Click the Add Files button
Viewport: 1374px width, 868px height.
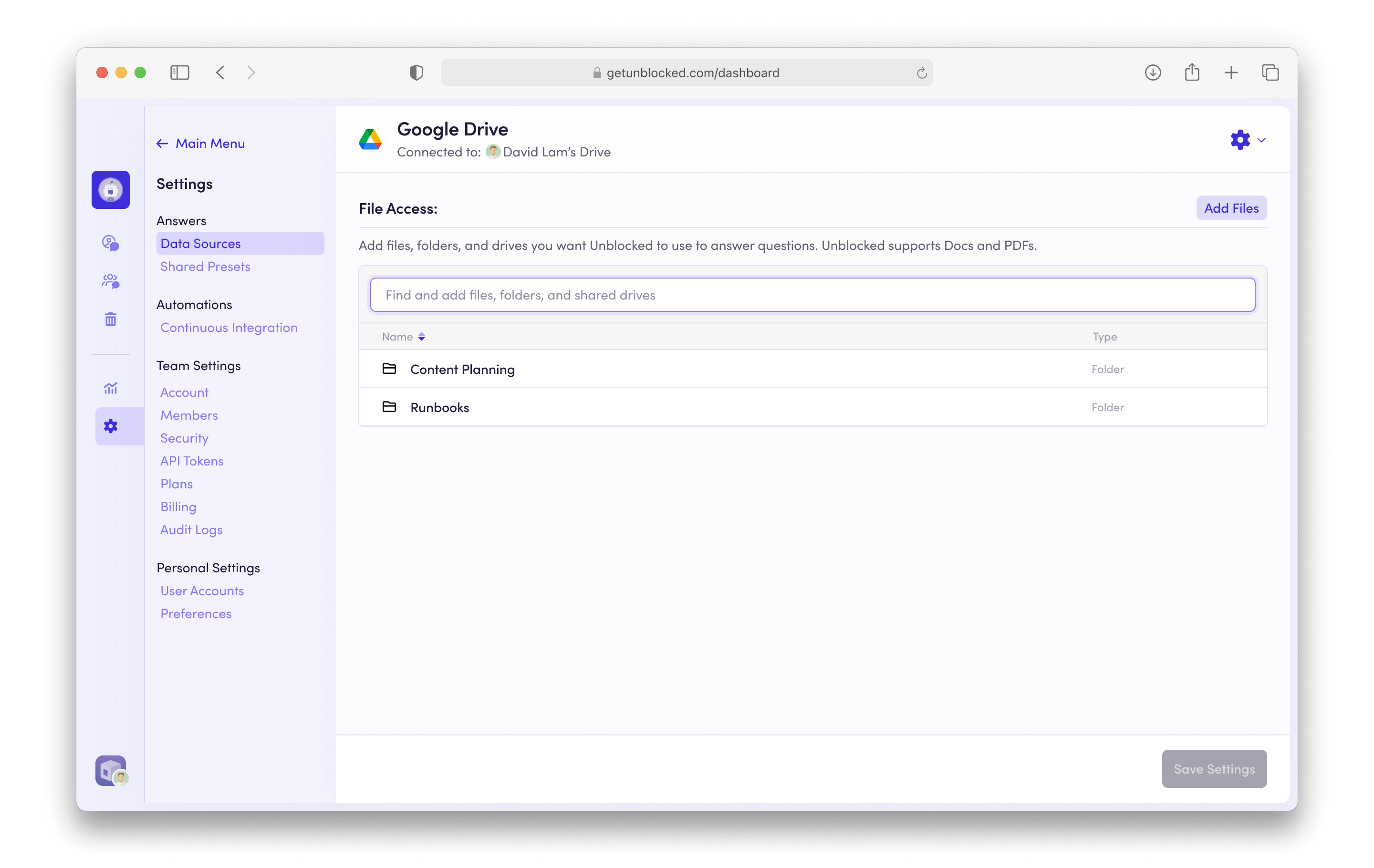coord(1231,207)
